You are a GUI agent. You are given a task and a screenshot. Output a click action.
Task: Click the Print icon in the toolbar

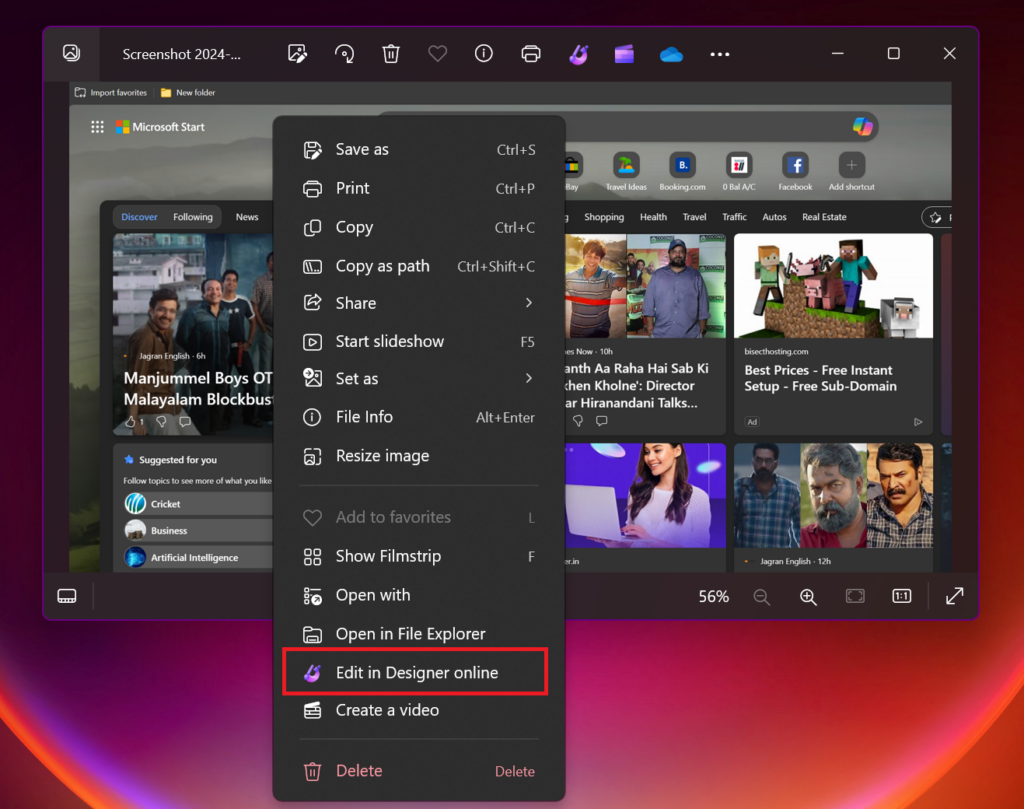[530, 53]
